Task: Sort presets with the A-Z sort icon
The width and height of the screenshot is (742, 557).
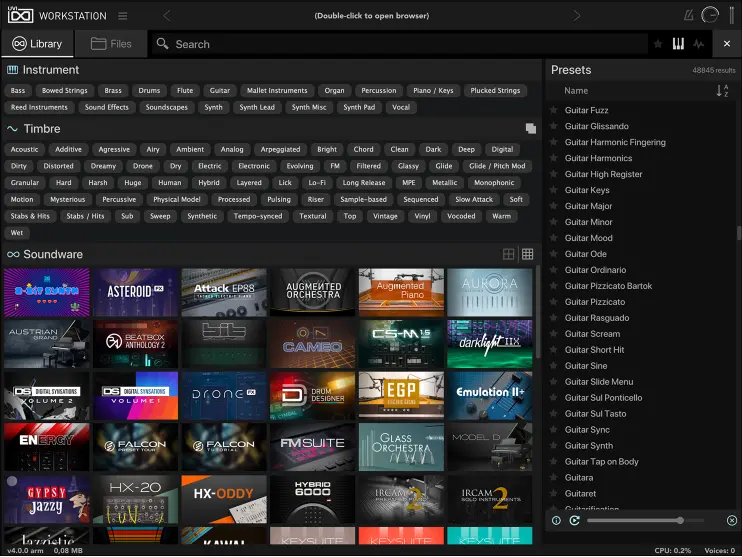Action: click(x=722, y=91)
